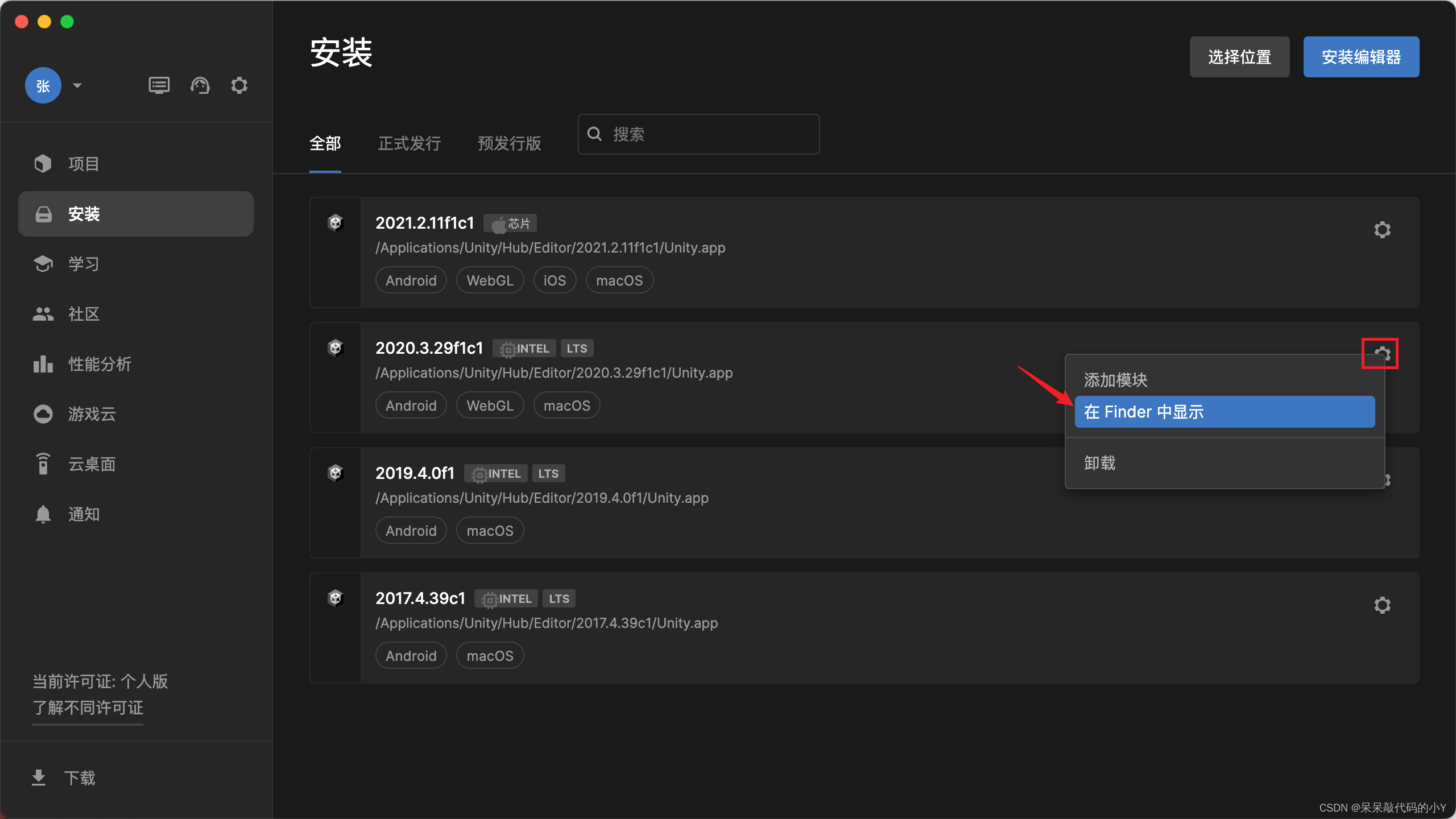The image size is (1456, 819).
Task: Open Hub preferences gear in sidebar header
Action: (x=239, y=86)
